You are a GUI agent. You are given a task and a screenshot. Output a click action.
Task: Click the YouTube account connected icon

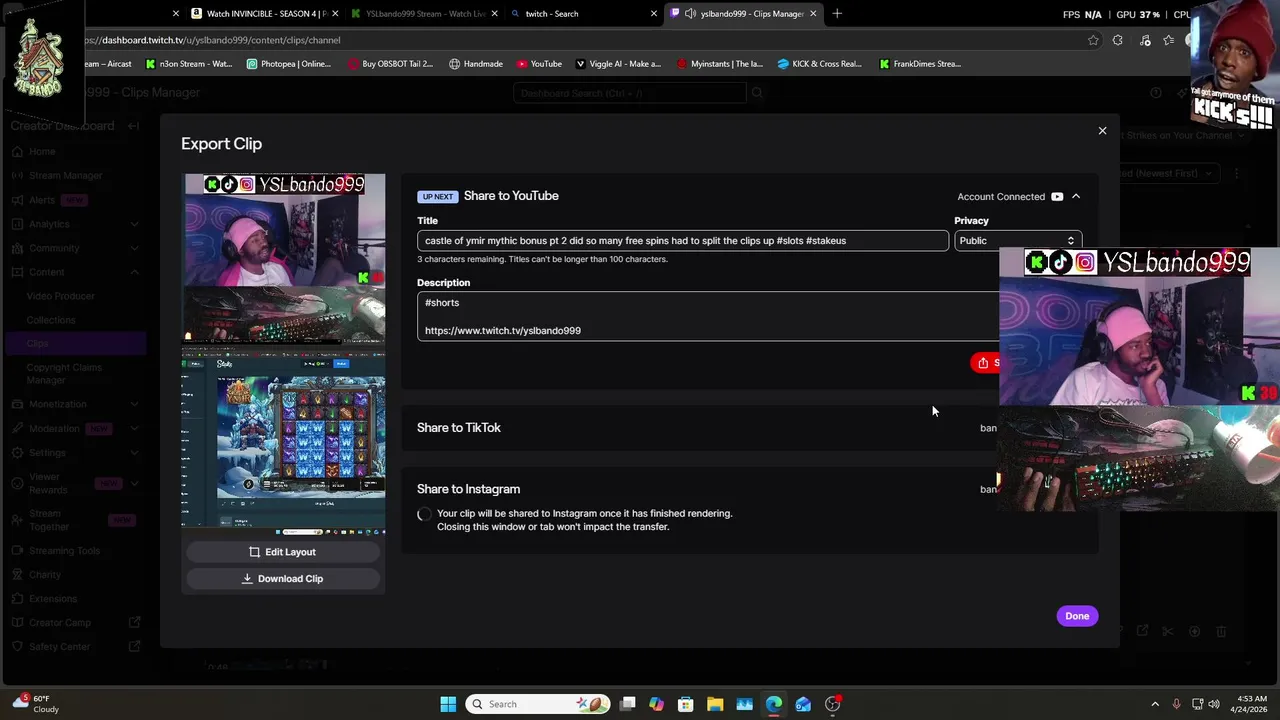[1057, 197]
